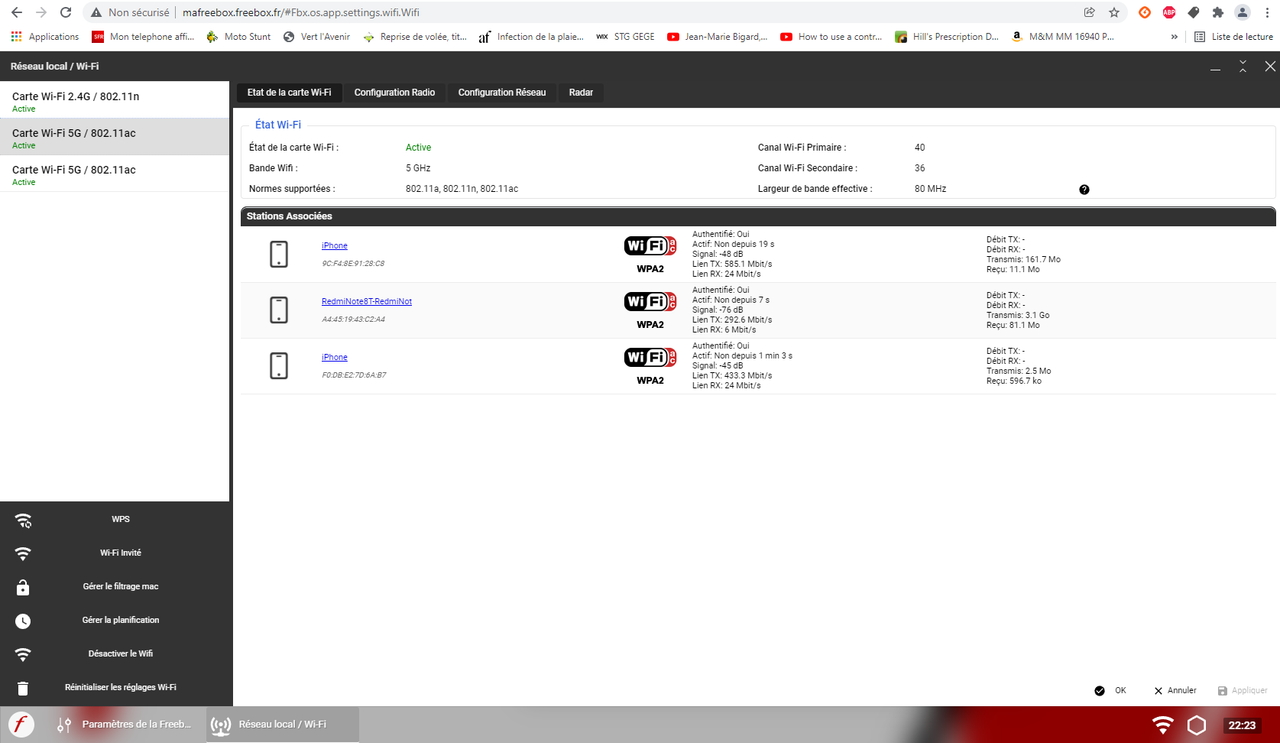Go back with browser back arrow
The image size is (1280, 743).
pyautogui.click(x=16, y=13)
